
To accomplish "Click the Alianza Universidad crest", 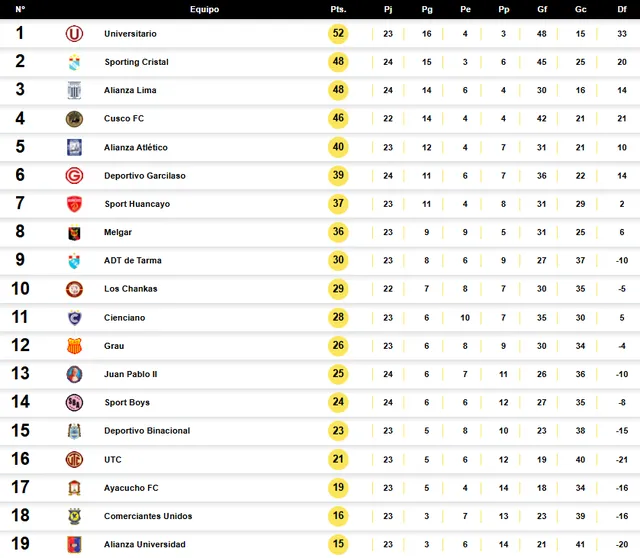I will 74,544.
